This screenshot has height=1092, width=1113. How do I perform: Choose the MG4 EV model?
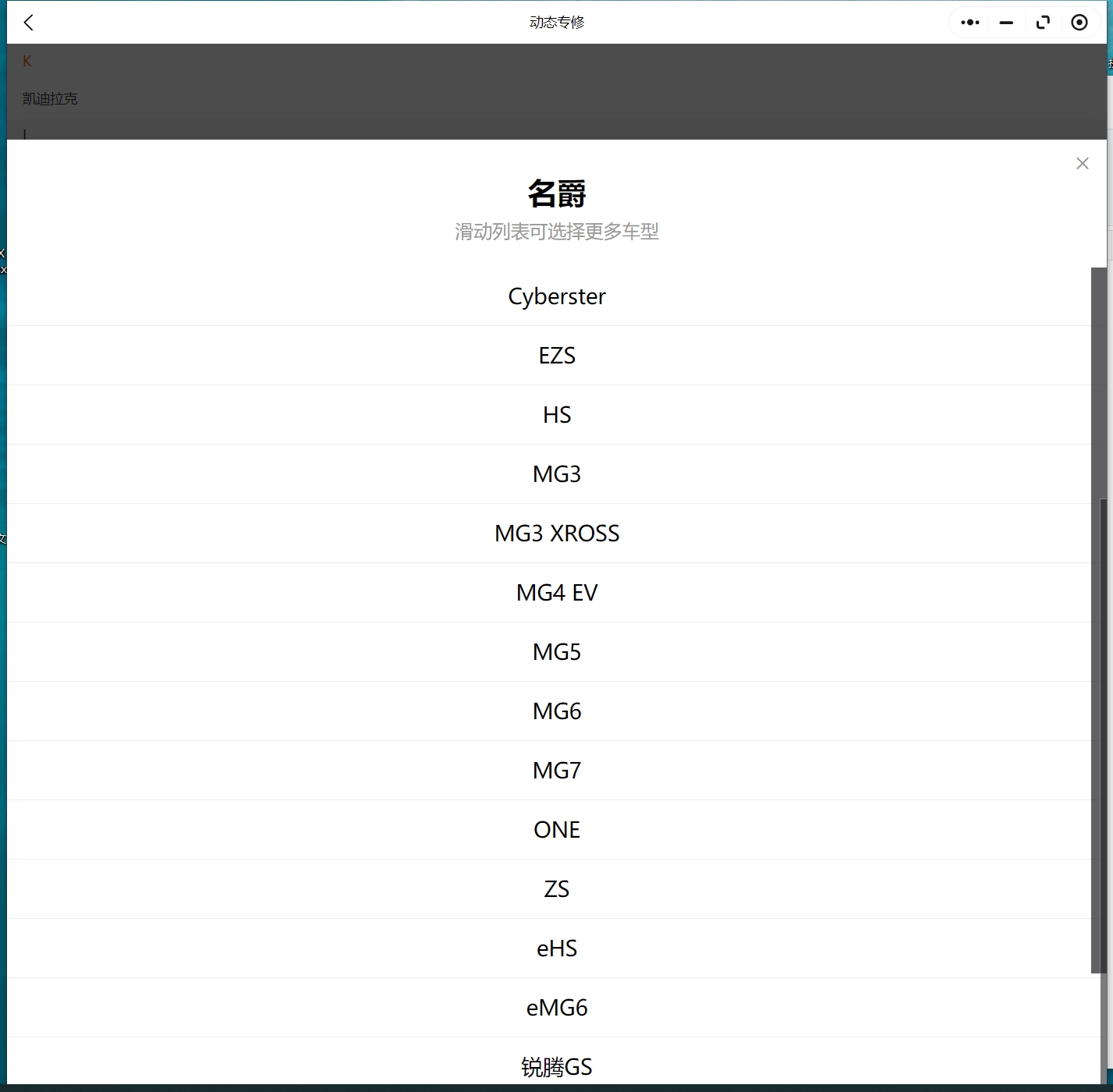click(x=556, y=593)
